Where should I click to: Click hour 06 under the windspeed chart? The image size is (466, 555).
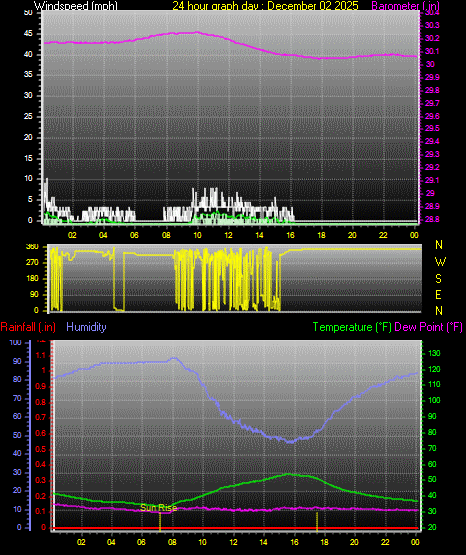(134, 235)
